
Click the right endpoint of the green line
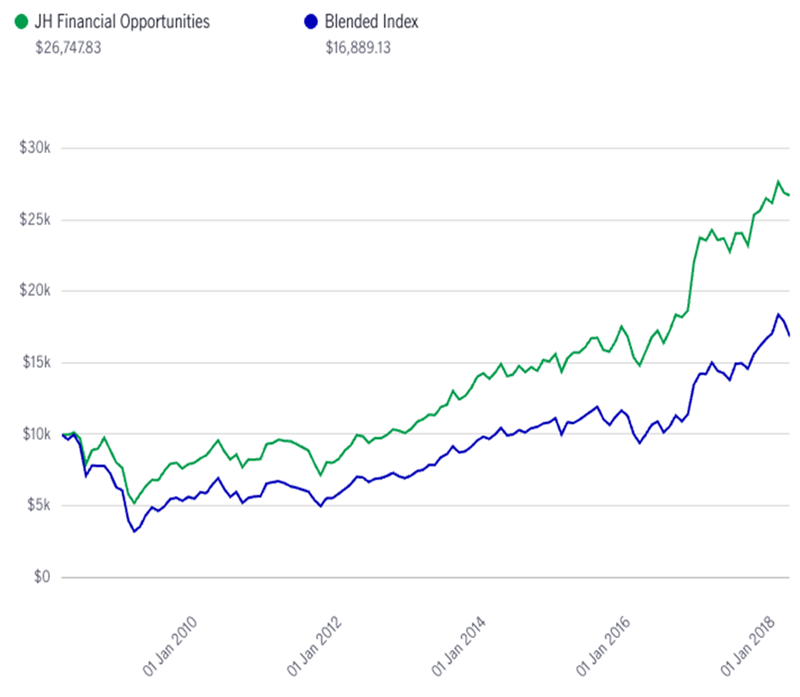789,195
